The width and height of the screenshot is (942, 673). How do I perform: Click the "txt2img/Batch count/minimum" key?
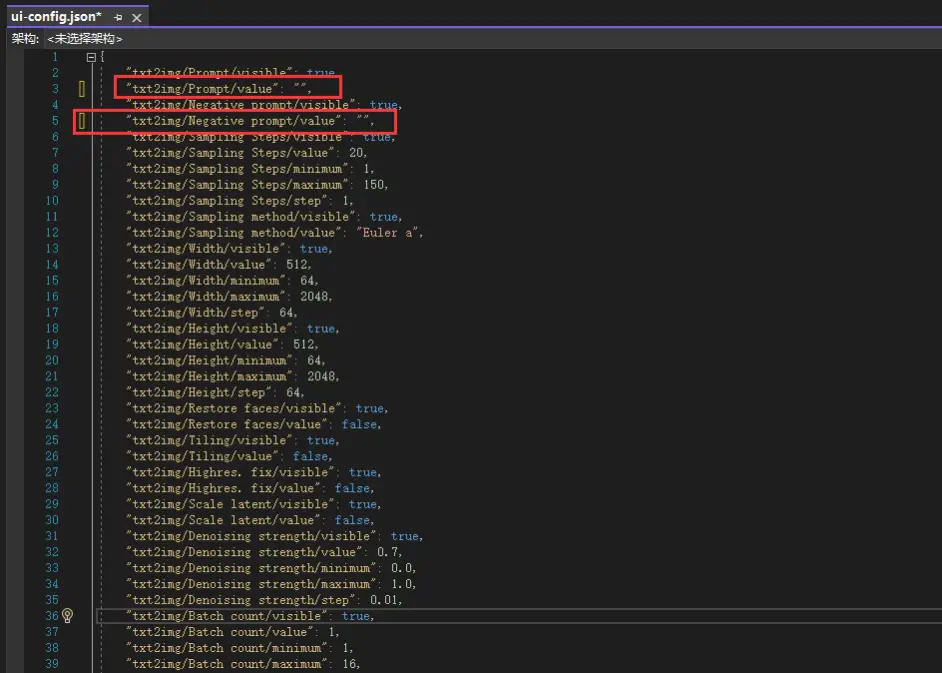pos(226,648)
